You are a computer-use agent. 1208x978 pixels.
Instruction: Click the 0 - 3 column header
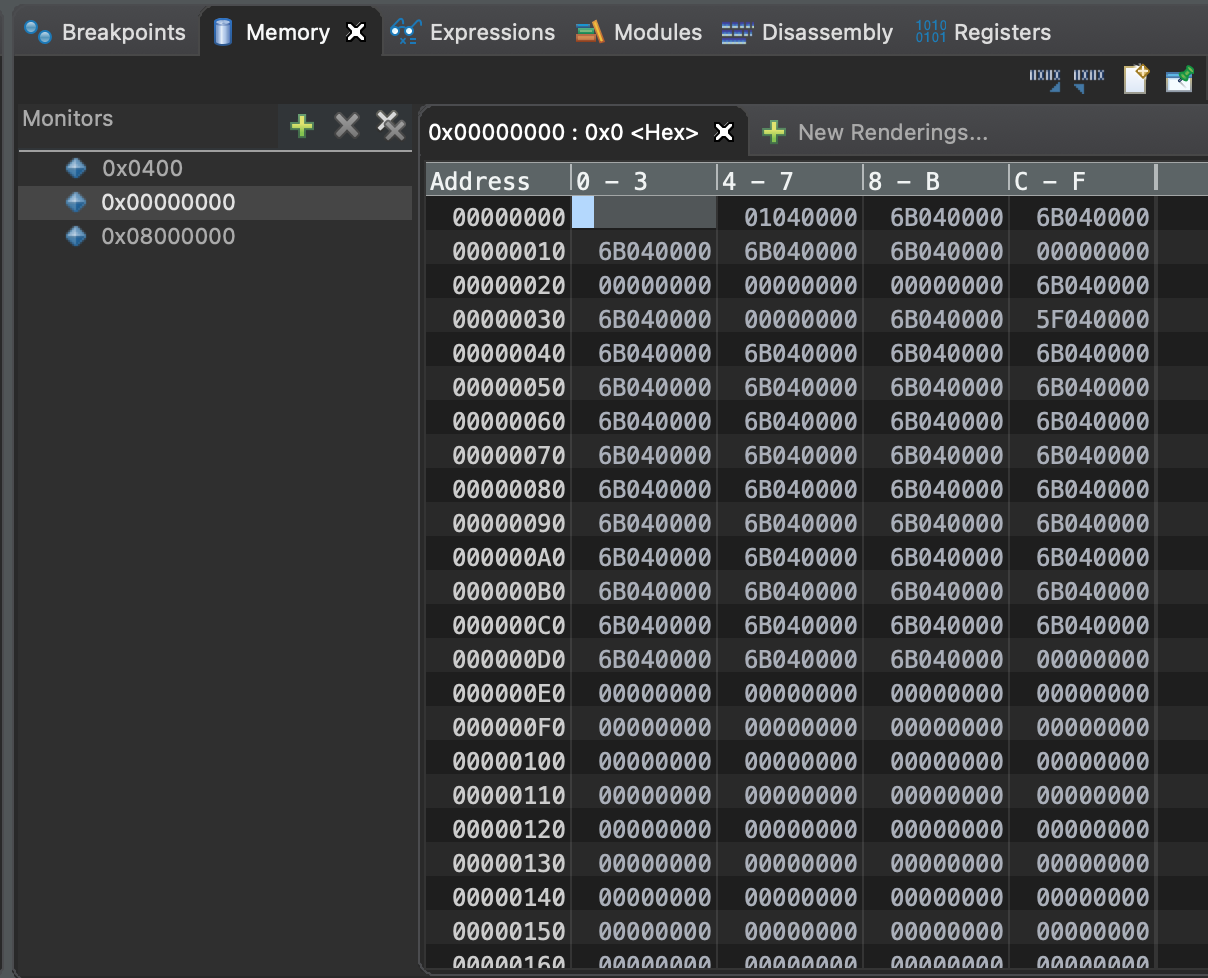(x=644, y=180)
